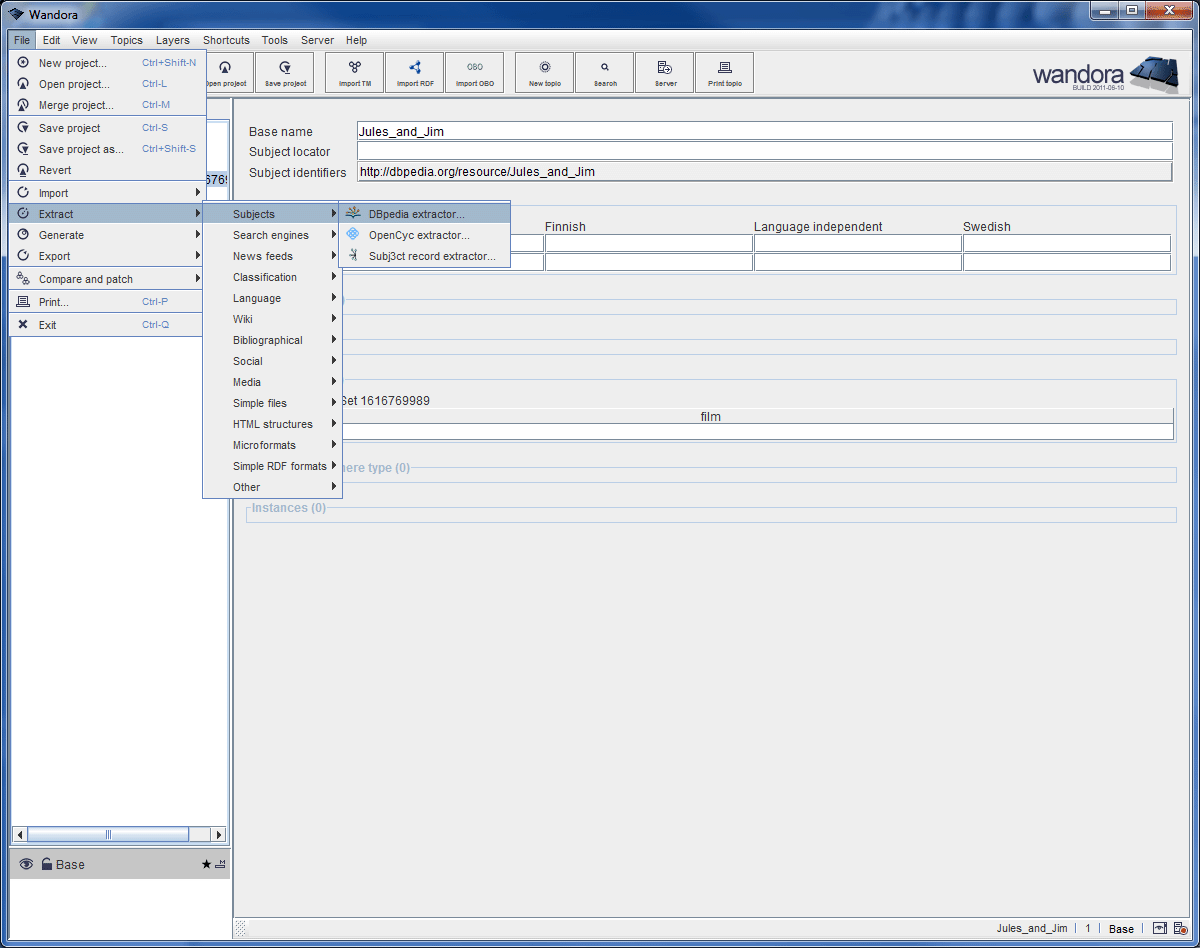This screenshot has height=948, width=1200.
Task: Toggle the lock on the Base layer
Action: 48,864
